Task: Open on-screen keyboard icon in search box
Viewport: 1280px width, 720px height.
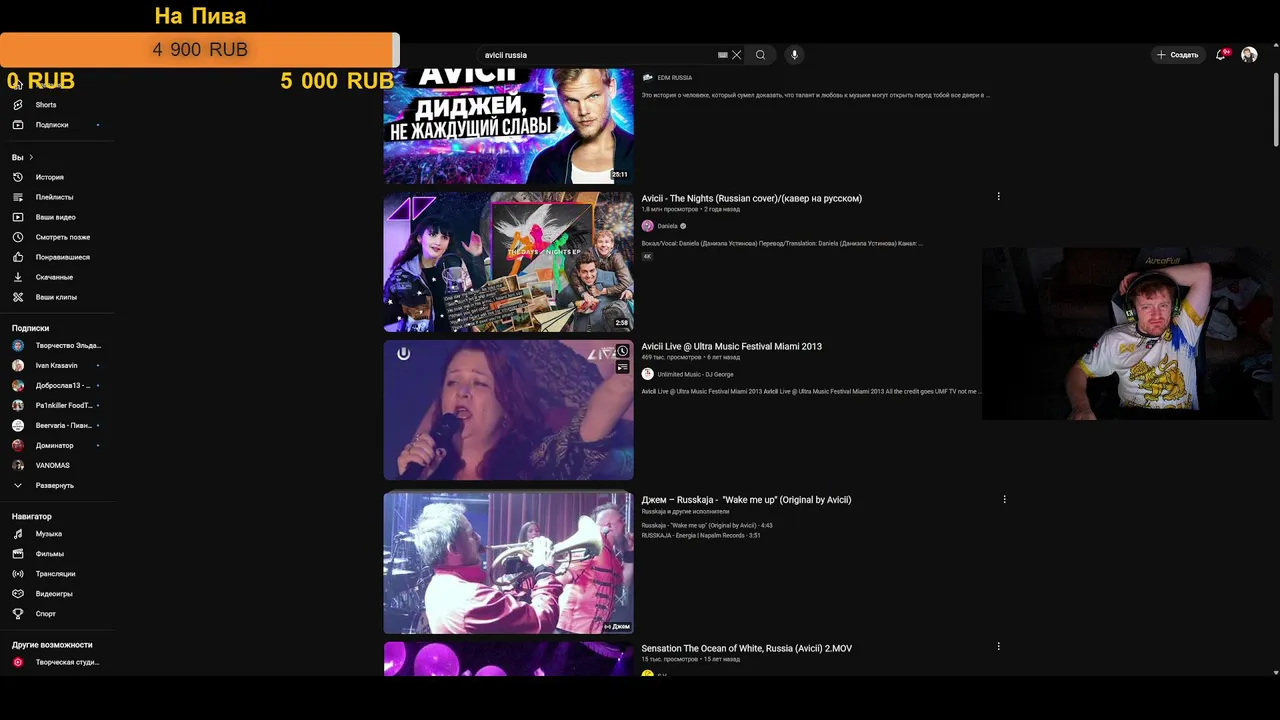Action: (723, 55)
